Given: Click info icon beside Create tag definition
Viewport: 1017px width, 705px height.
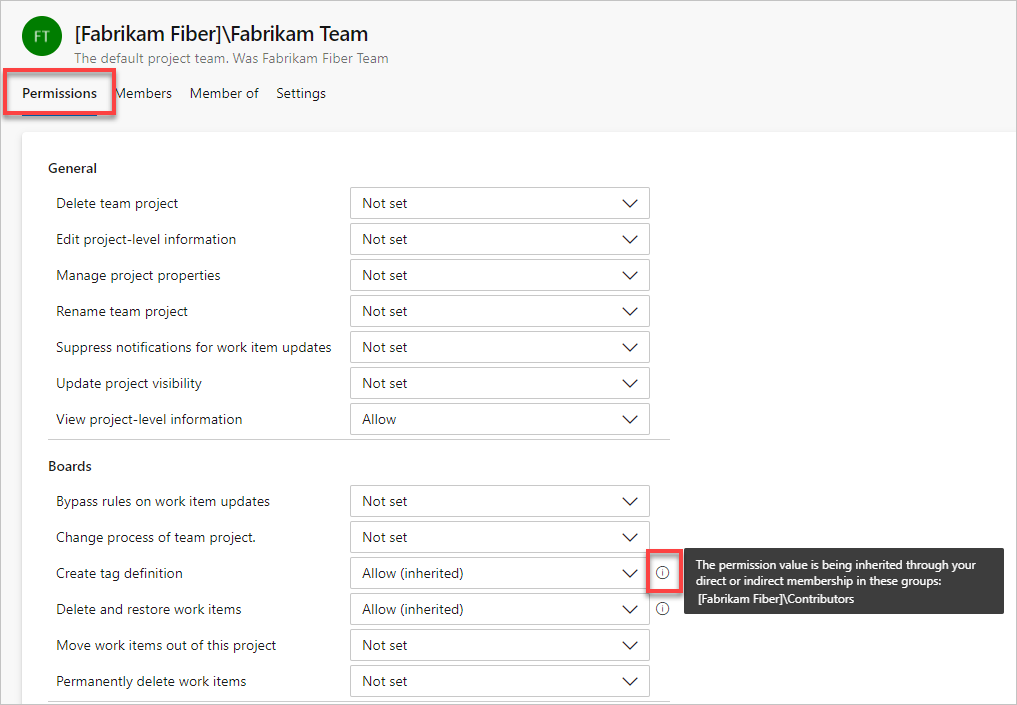Looking at the screenshot, I should 662,573.
